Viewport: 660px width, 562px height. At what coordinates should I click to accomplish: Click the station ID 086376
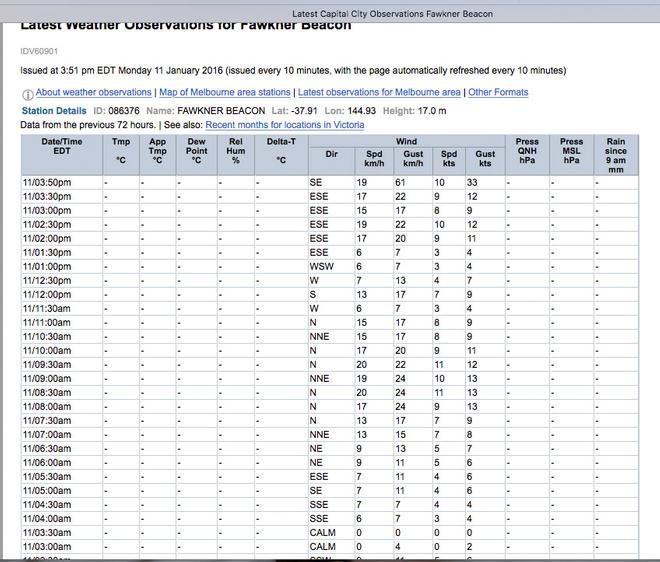pos(124,111)
